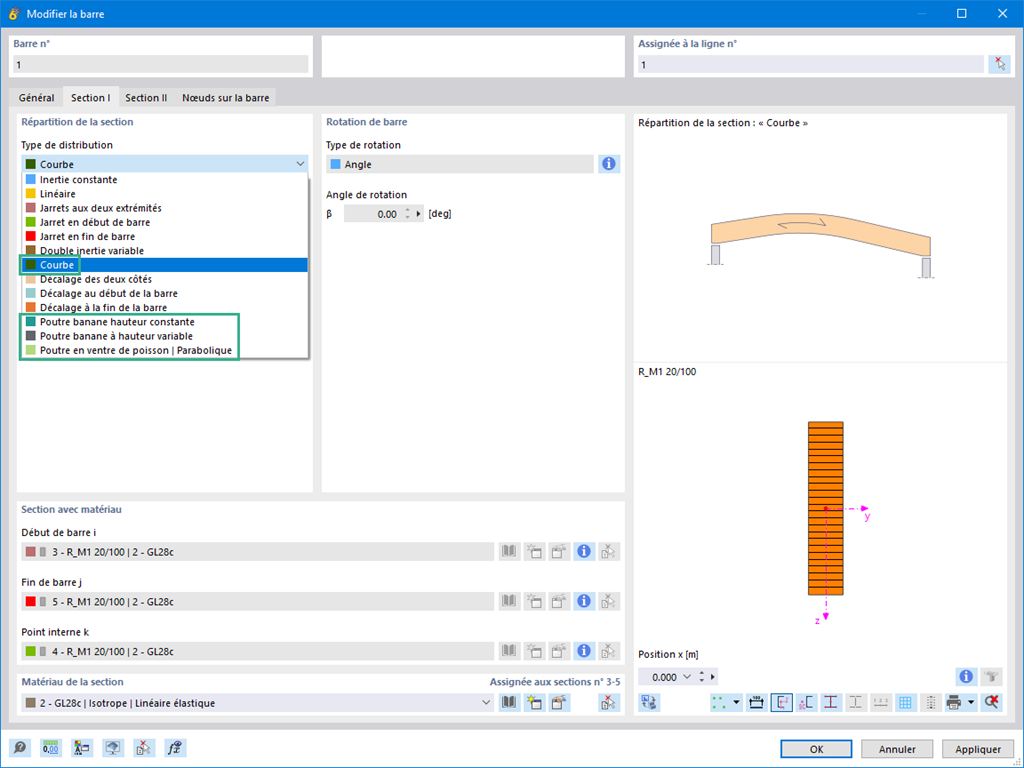This screenshot has height=768, width=1024.
Task: Open section library for Début de barre i
Action: (509, 551)
